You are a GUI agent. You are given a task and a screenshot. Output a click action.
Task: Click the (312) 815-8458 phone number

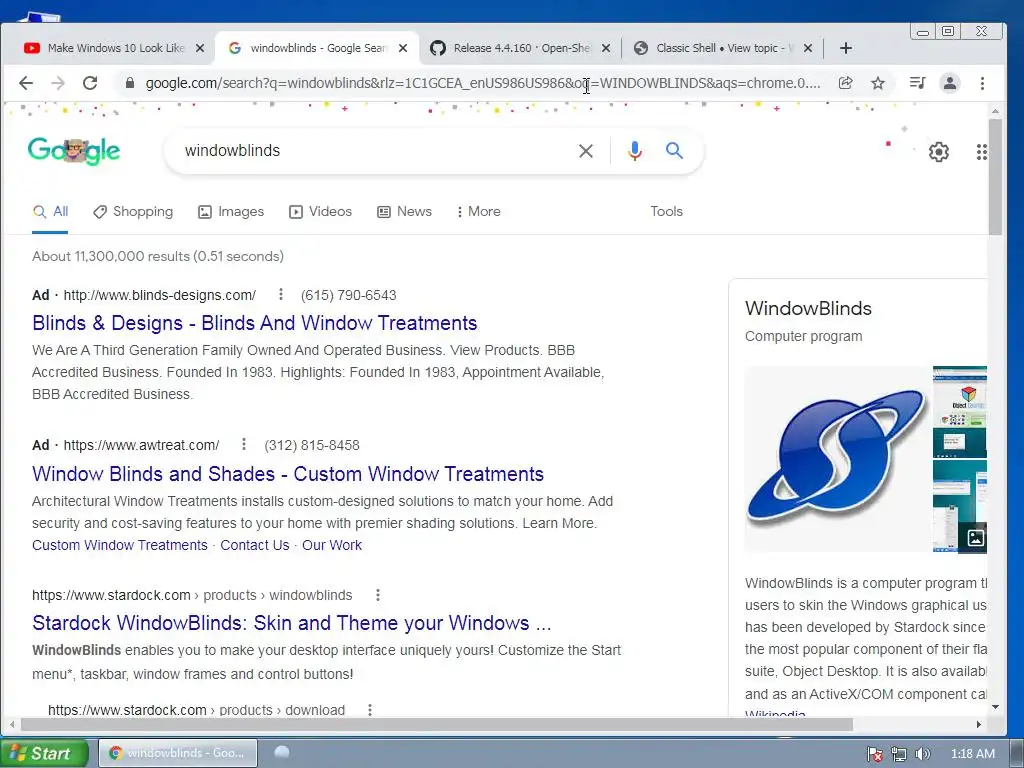coord(312,445)
